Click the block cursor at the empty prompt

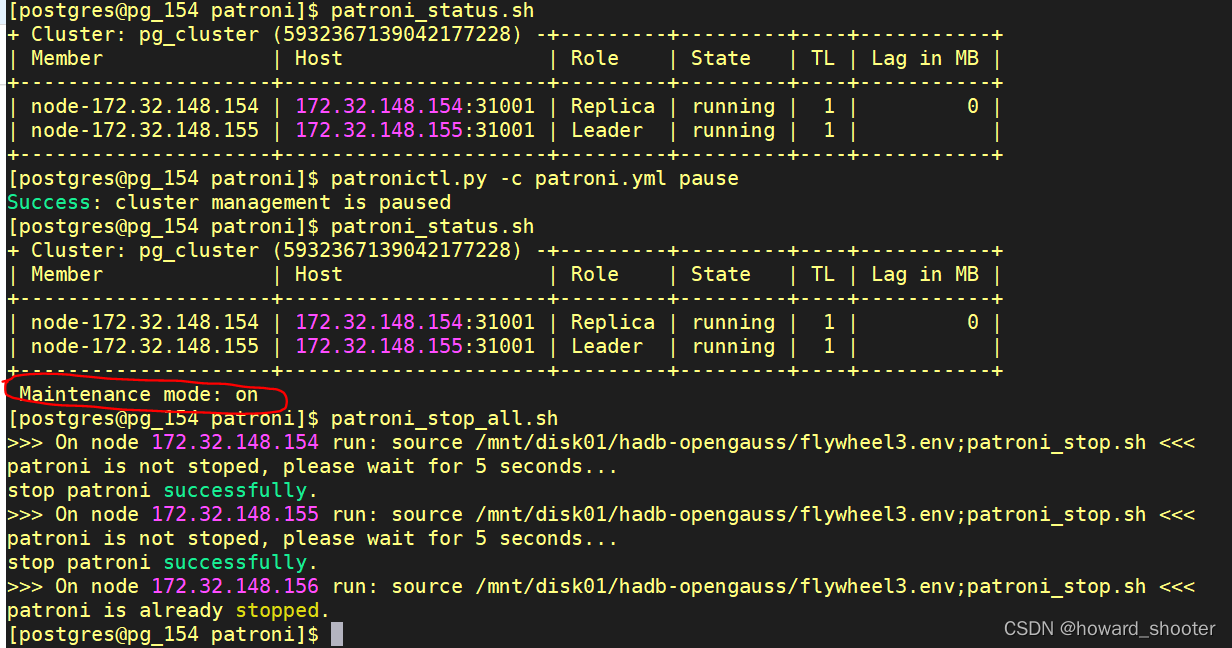tap(337, 635)
